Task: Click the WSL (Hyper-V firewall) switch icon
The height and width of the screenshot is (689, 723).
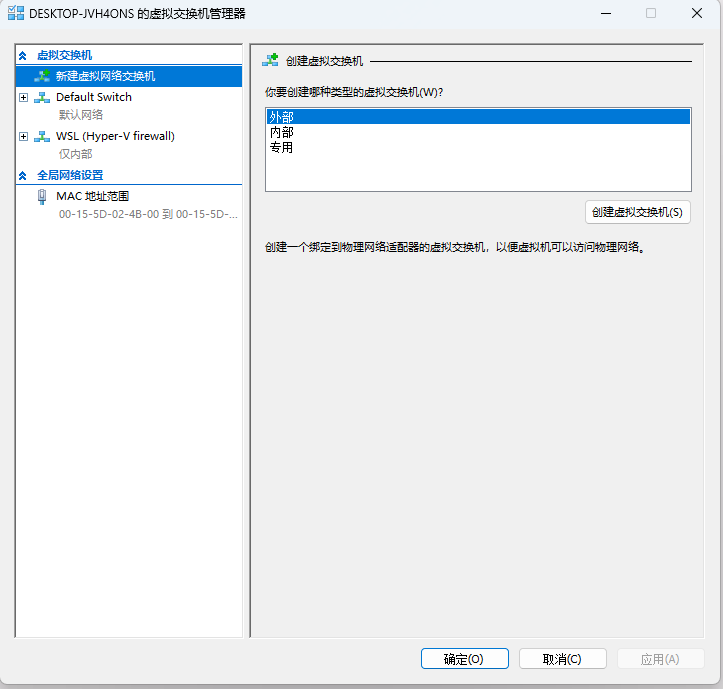Action: pos(42,137)
